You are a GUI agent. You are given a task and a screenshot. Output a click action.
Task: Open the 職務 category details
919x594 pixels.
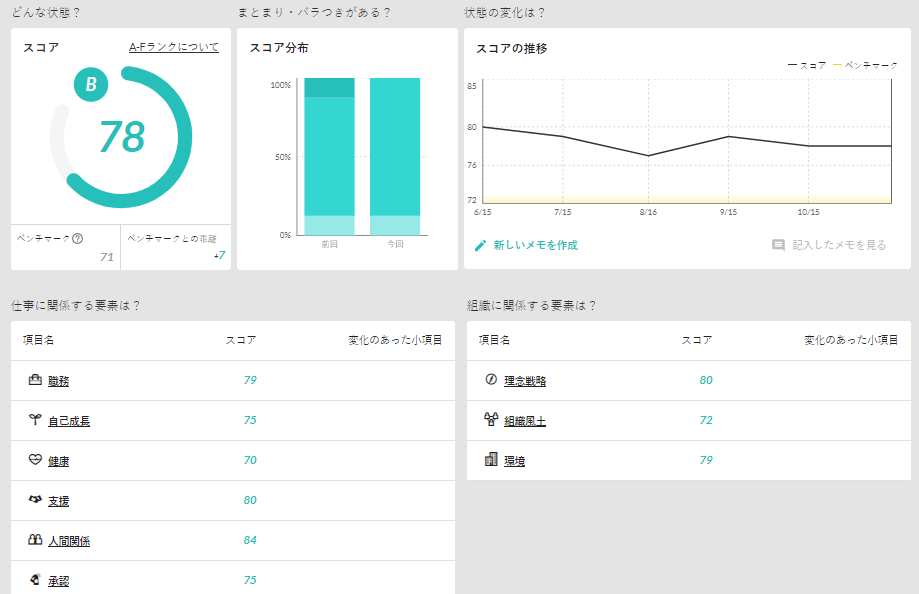pos(59,380)
